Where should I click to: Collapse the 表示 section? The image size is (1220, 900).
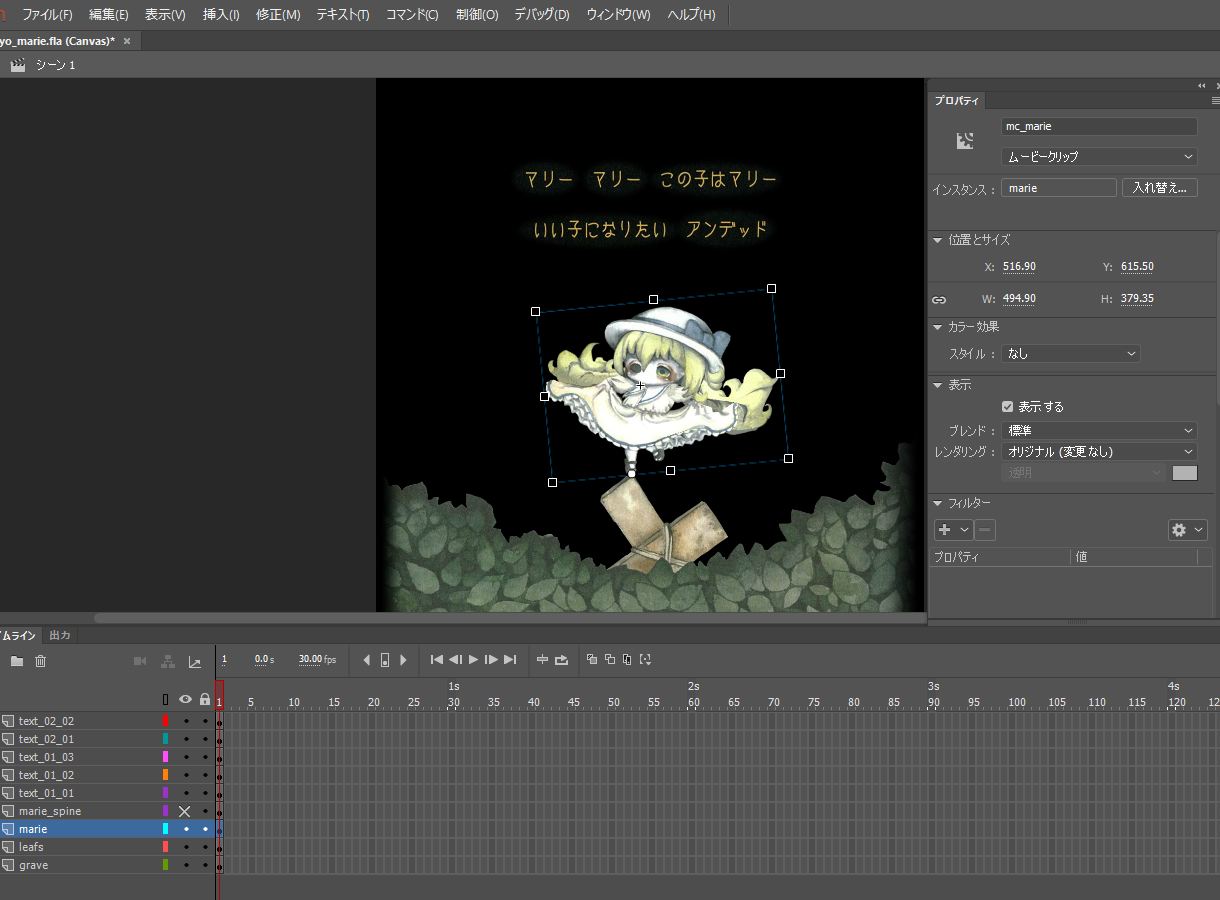[x=938, y=385]
